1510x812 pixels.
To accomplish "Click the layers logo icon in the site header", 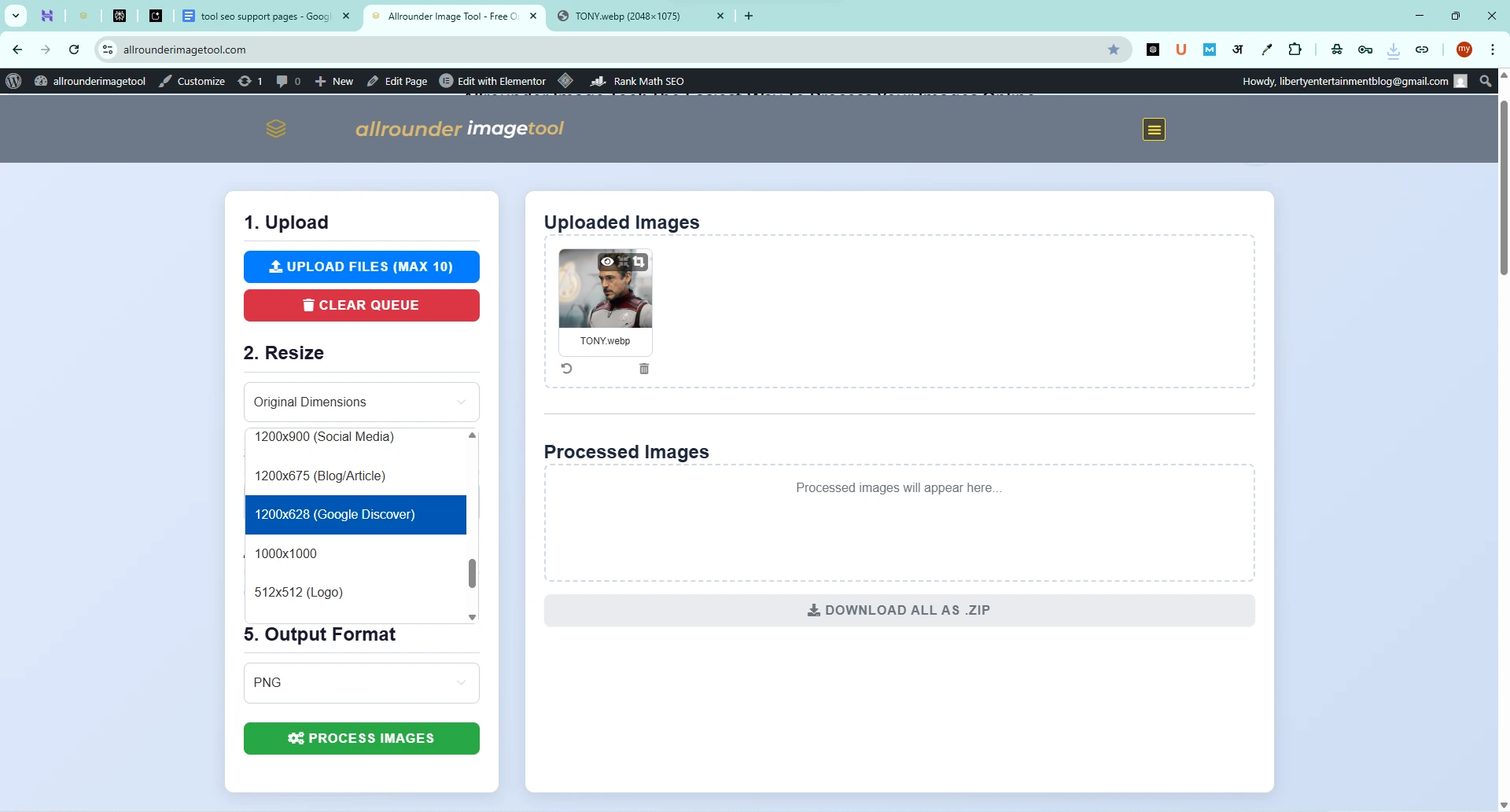I will (x=276, y=129).
